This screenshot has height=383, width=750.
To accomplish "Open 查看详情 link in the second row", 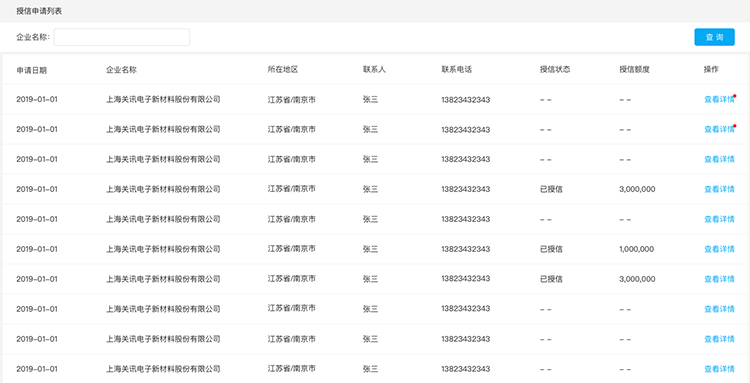I will click(x=719, y=129).
